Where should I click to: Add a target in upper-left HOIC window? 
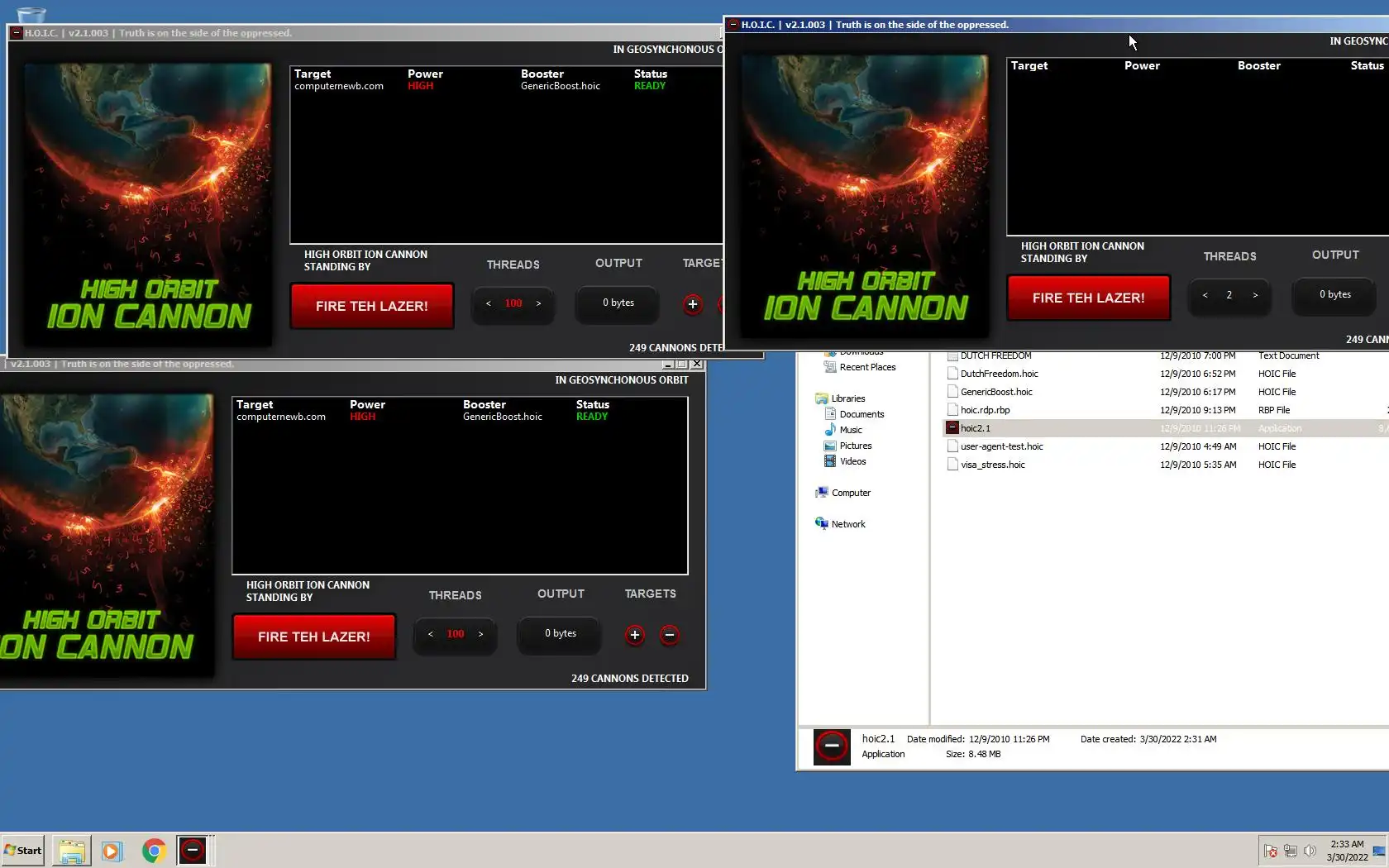click(693, 304)
